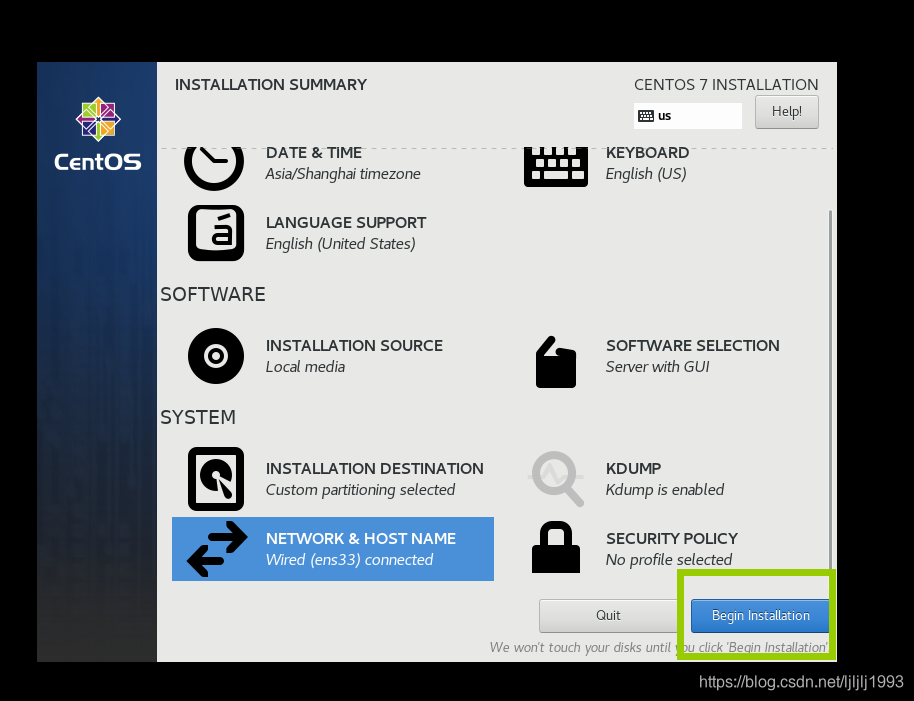This screenshot has width=914, height=701.
Task: Click 'Asia/Shanghai timezone' text
Action: tap(343, 174)
